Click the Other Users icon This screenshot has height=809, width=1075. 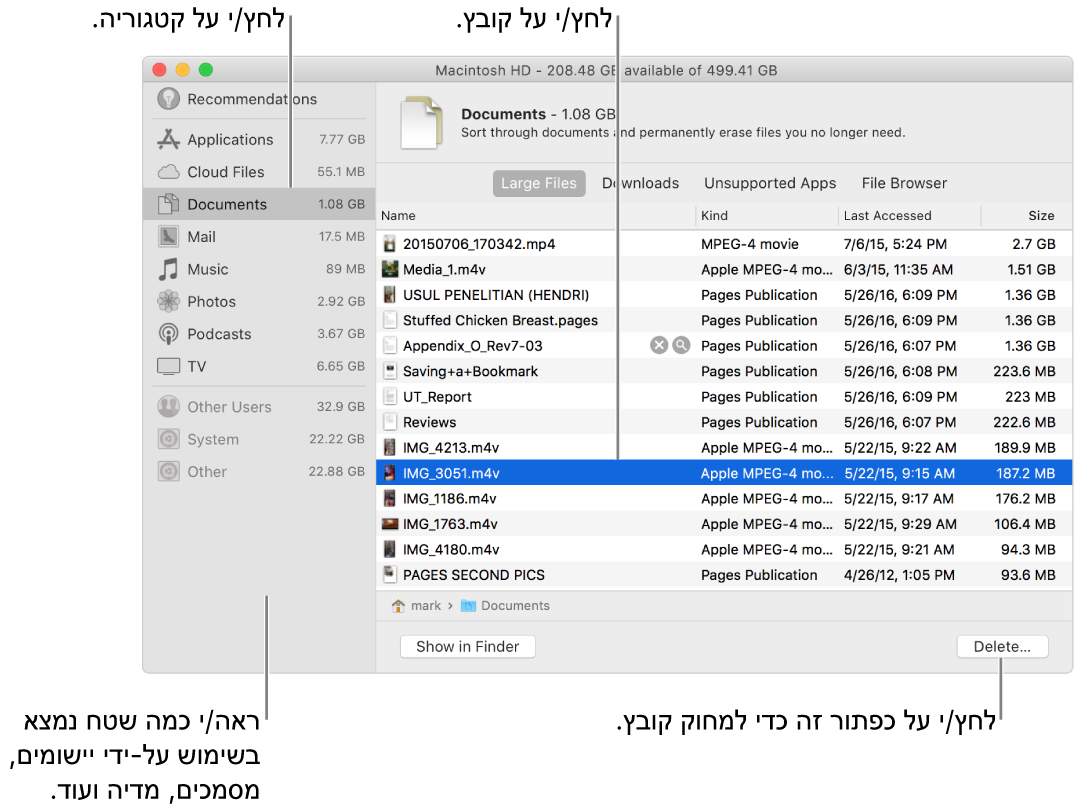tap(168, 407)
